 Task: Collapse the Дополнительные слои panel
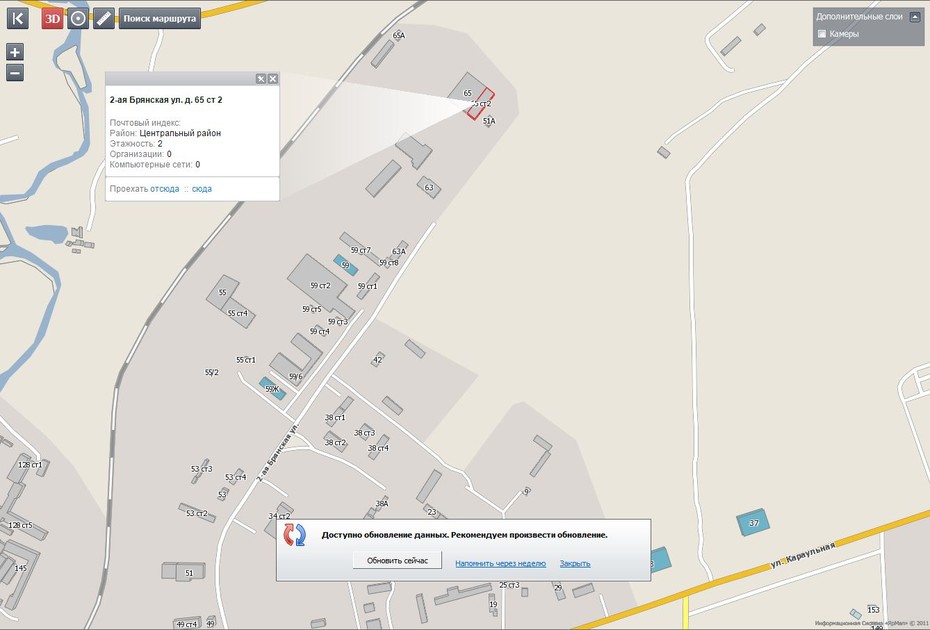point(915,17)
